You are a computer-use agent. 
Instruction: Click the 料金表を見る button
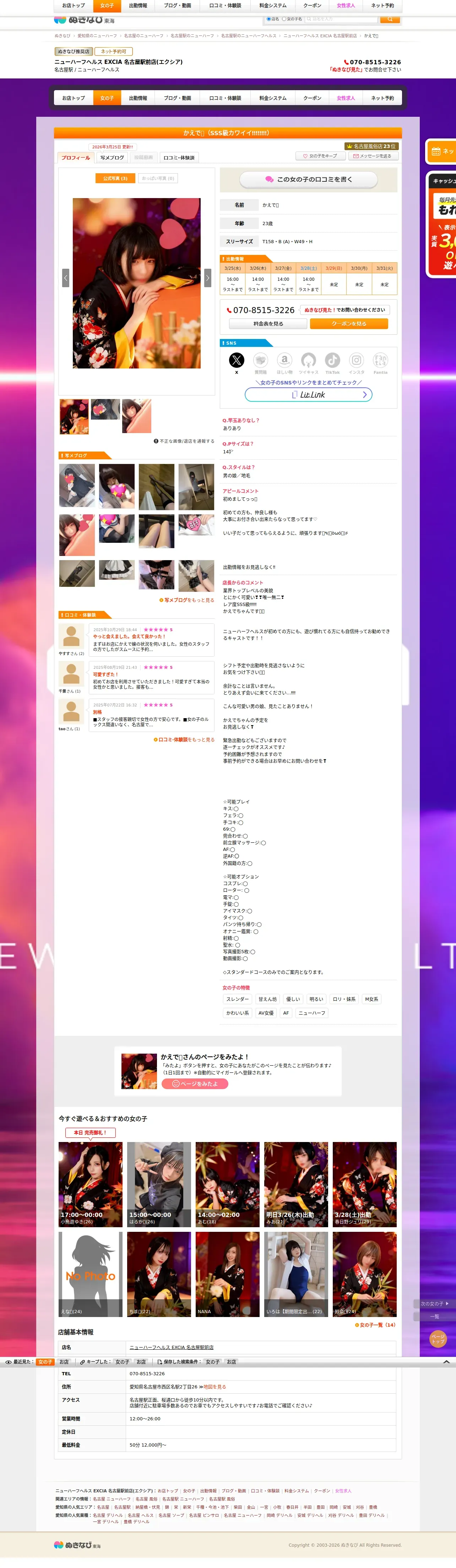268,324
